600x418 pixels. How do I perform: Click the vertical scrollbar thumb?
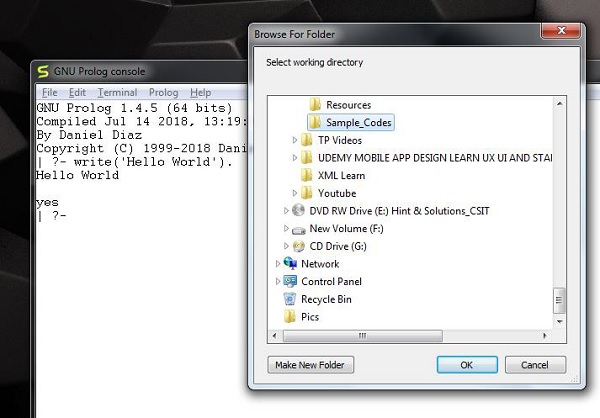tap(559, 300)
